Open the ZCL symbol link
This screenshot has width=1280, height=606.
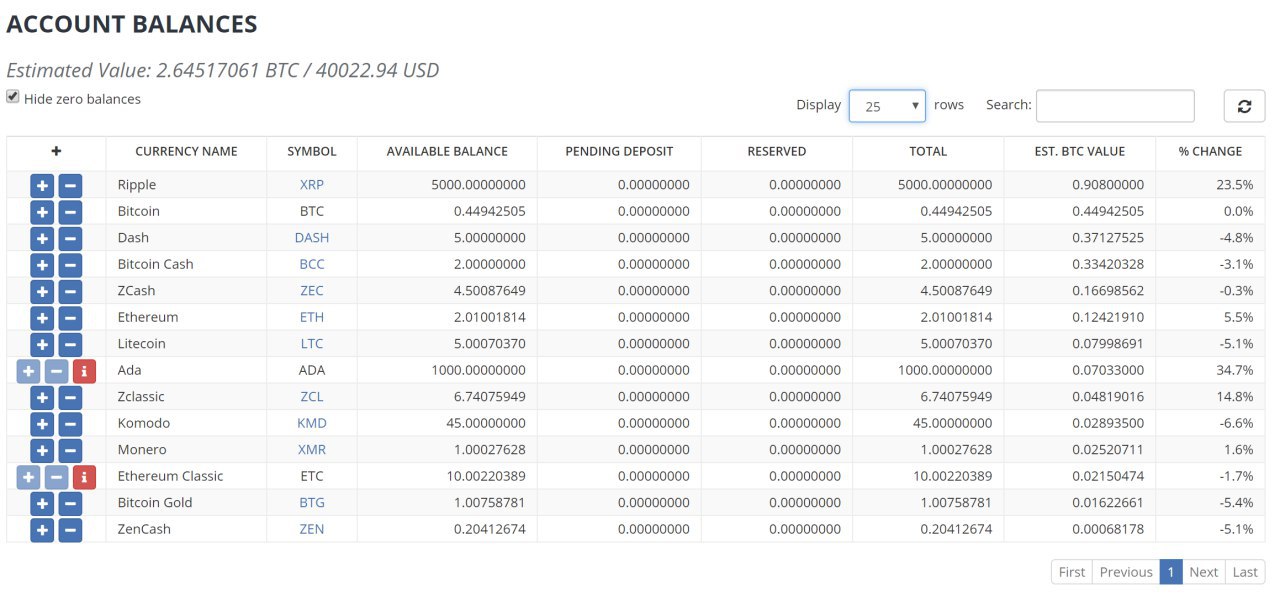312,397
